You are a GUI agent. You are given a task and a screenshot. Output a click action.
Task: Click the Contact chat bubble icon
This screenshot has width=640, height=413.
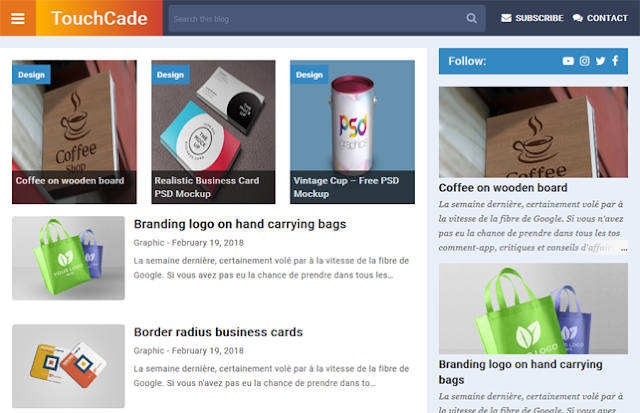coord(577,18)
